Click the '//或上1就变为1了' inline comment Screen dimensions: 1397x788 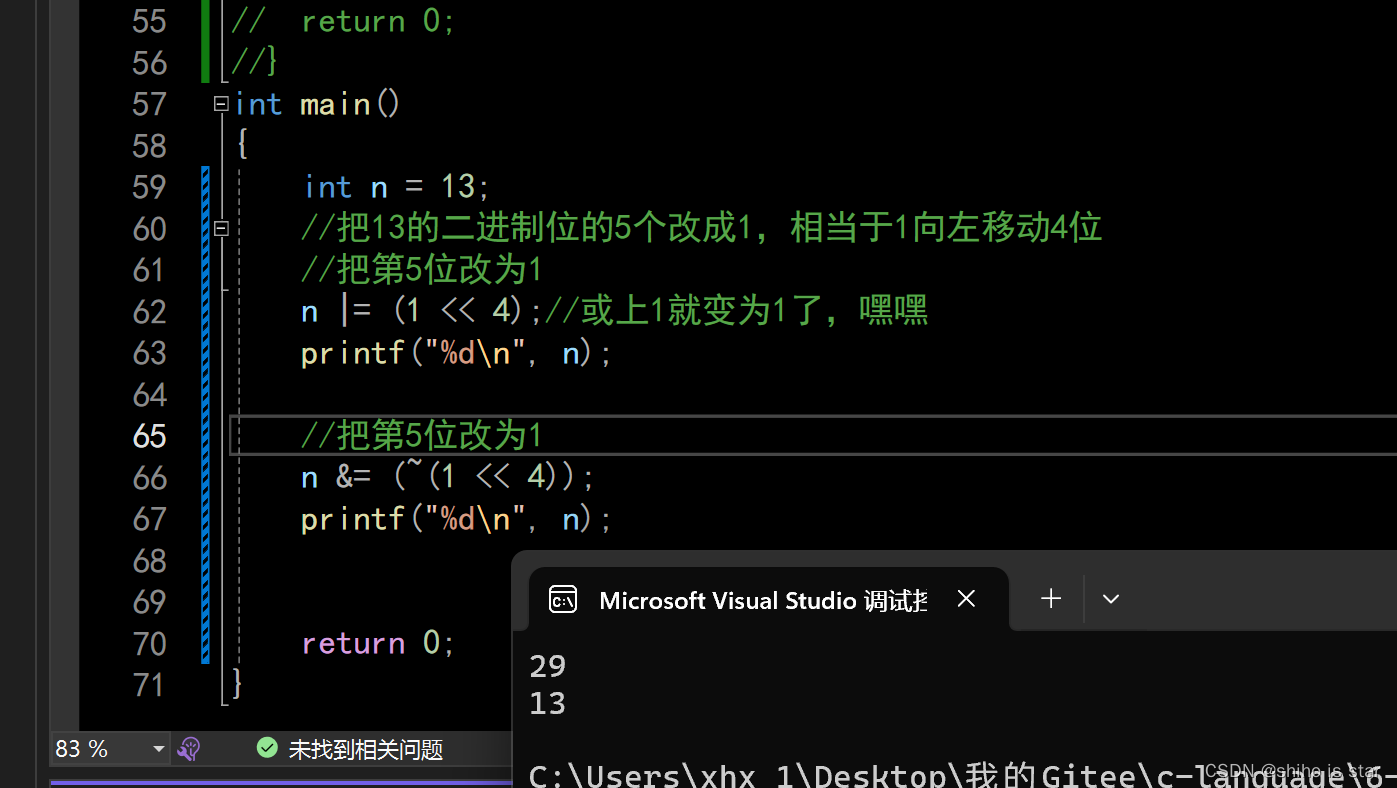coord(736,312)
